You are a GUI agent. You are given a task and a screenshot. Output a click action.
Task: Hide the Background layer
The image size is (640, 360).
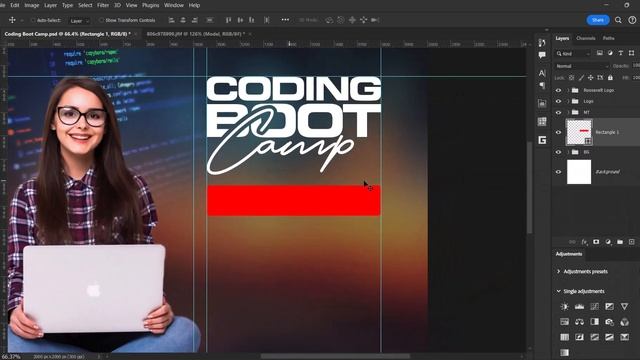558,172
